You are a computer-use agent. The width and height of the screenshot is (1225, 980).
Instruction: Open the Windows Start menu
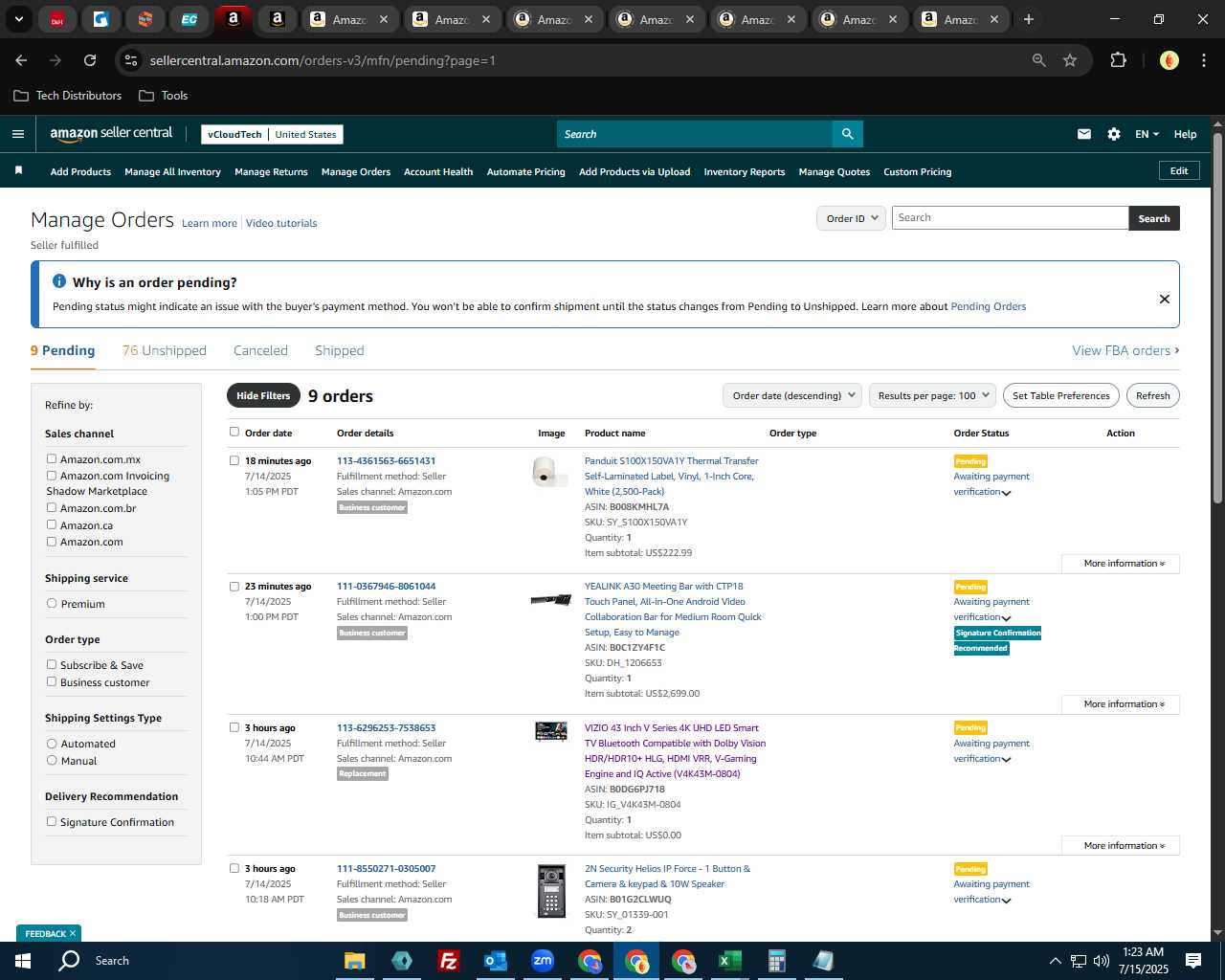23,961
